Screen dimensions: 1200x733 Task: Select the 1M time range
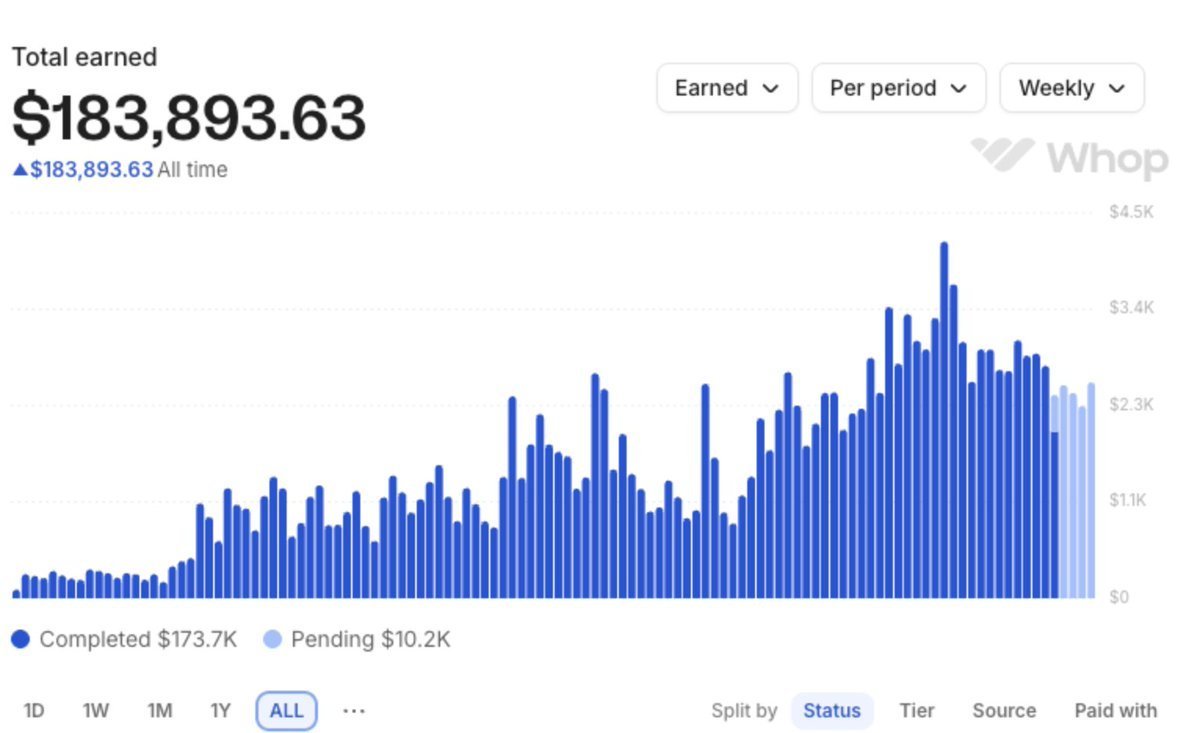tap(160, 711)
